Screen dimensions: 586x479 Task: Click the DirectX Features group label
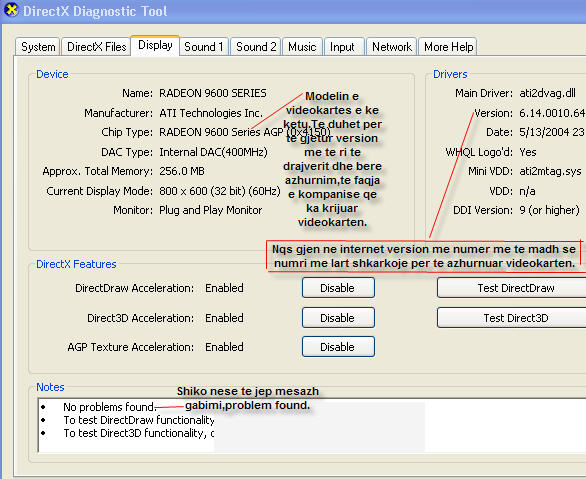coord(76,264)
